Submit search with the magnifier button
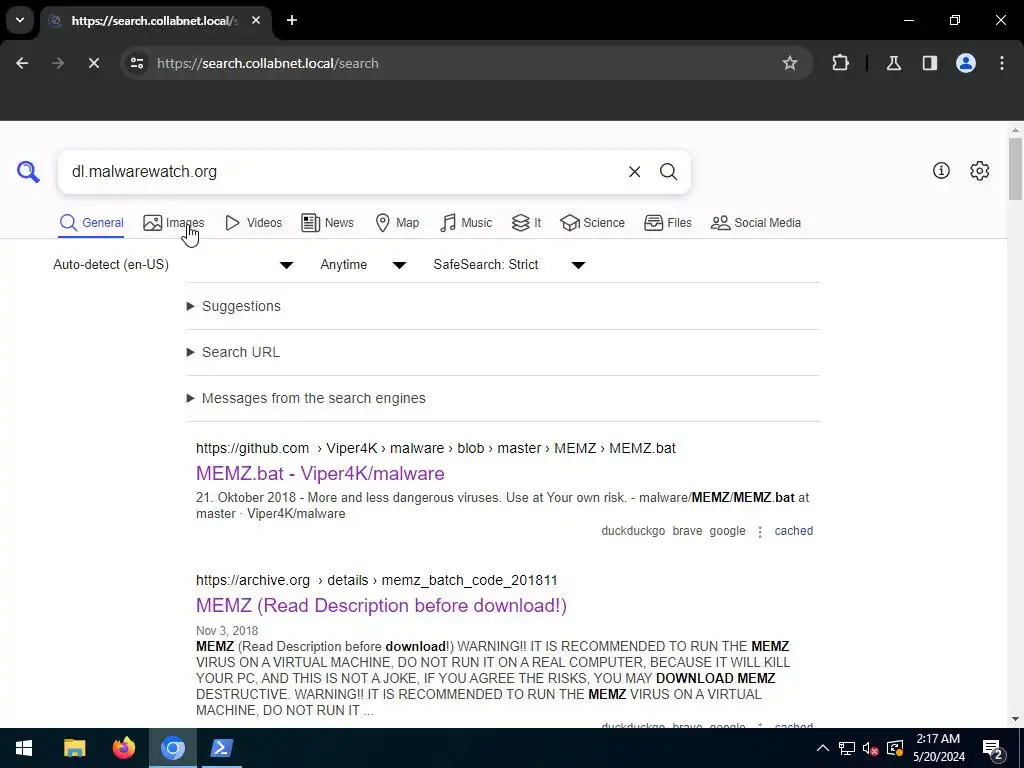 pyautogui.click(x=668, y=172)
